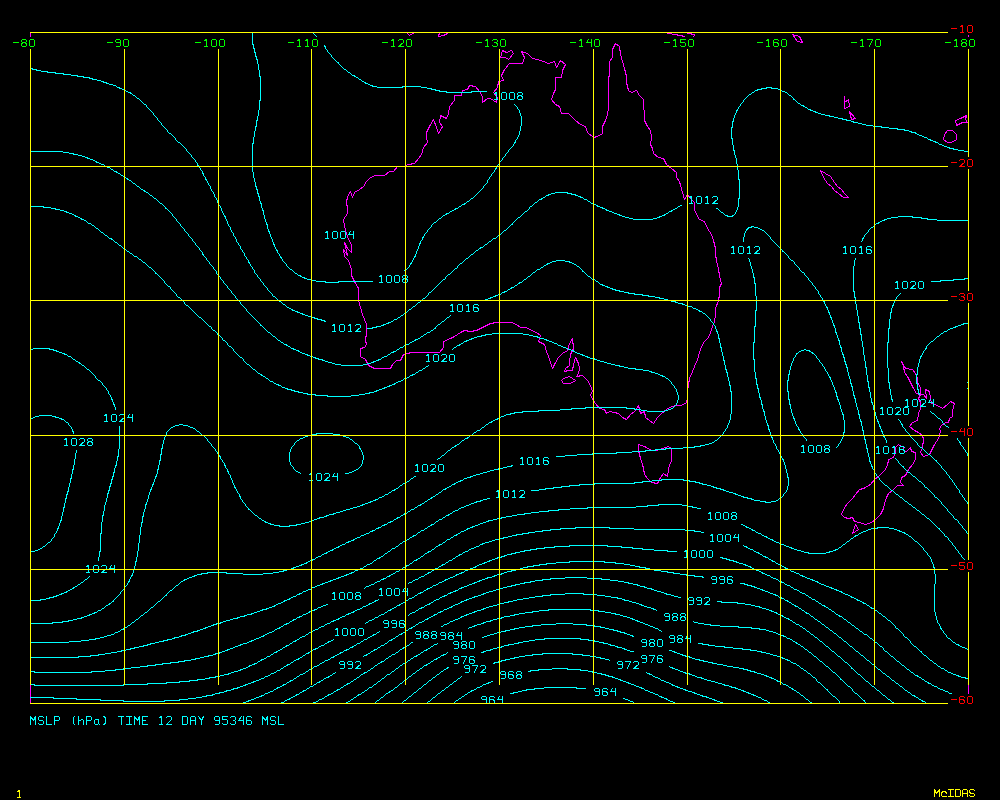Click the 968 contour label

[510, 676]
